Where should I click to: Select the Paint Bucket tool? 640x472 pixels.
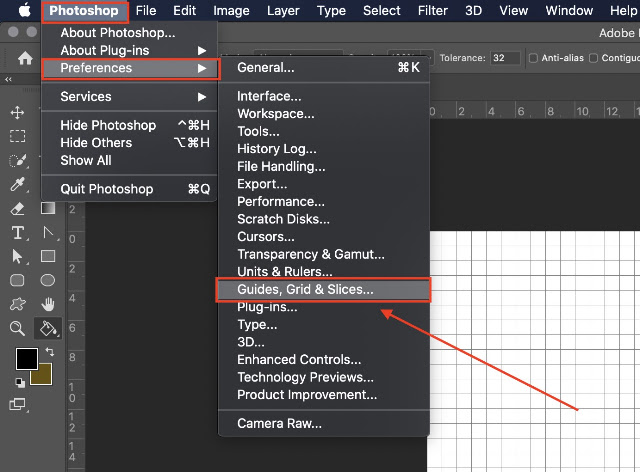(x=48, y=328)
